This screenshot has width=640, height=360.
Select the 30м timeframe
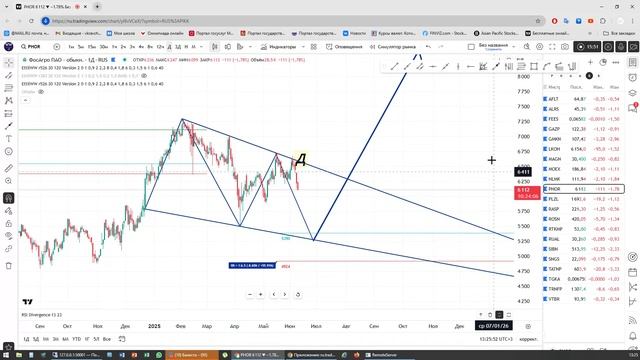[x=104, y=47]
